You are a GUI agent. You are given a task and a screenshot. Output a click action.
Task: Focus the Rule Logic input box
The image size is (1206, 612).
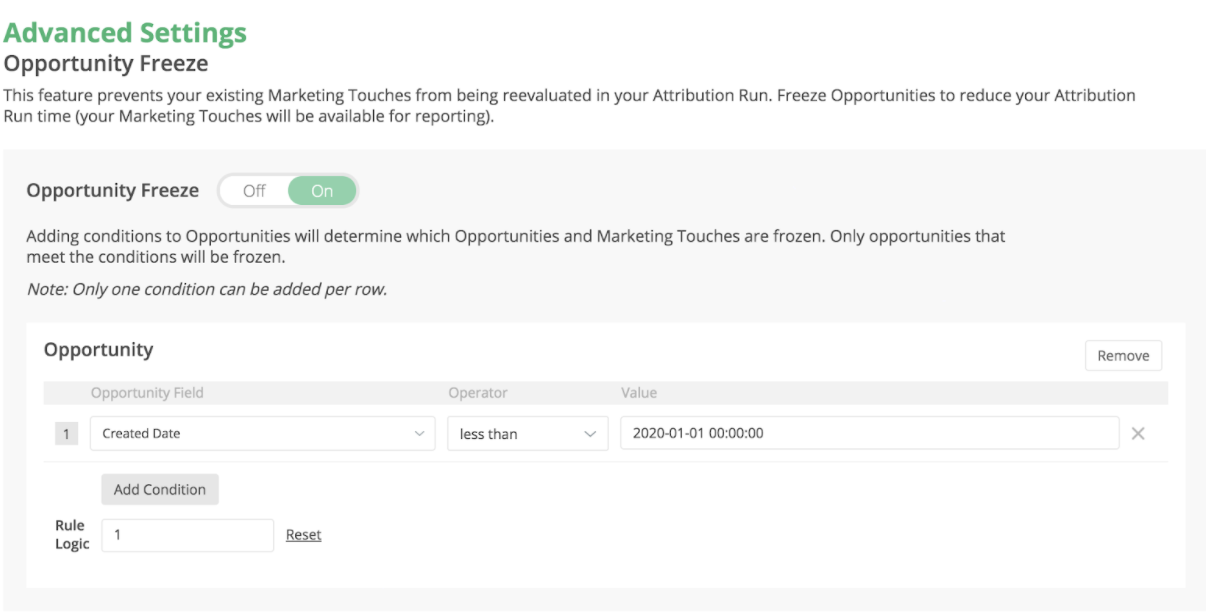click(187, 535)
